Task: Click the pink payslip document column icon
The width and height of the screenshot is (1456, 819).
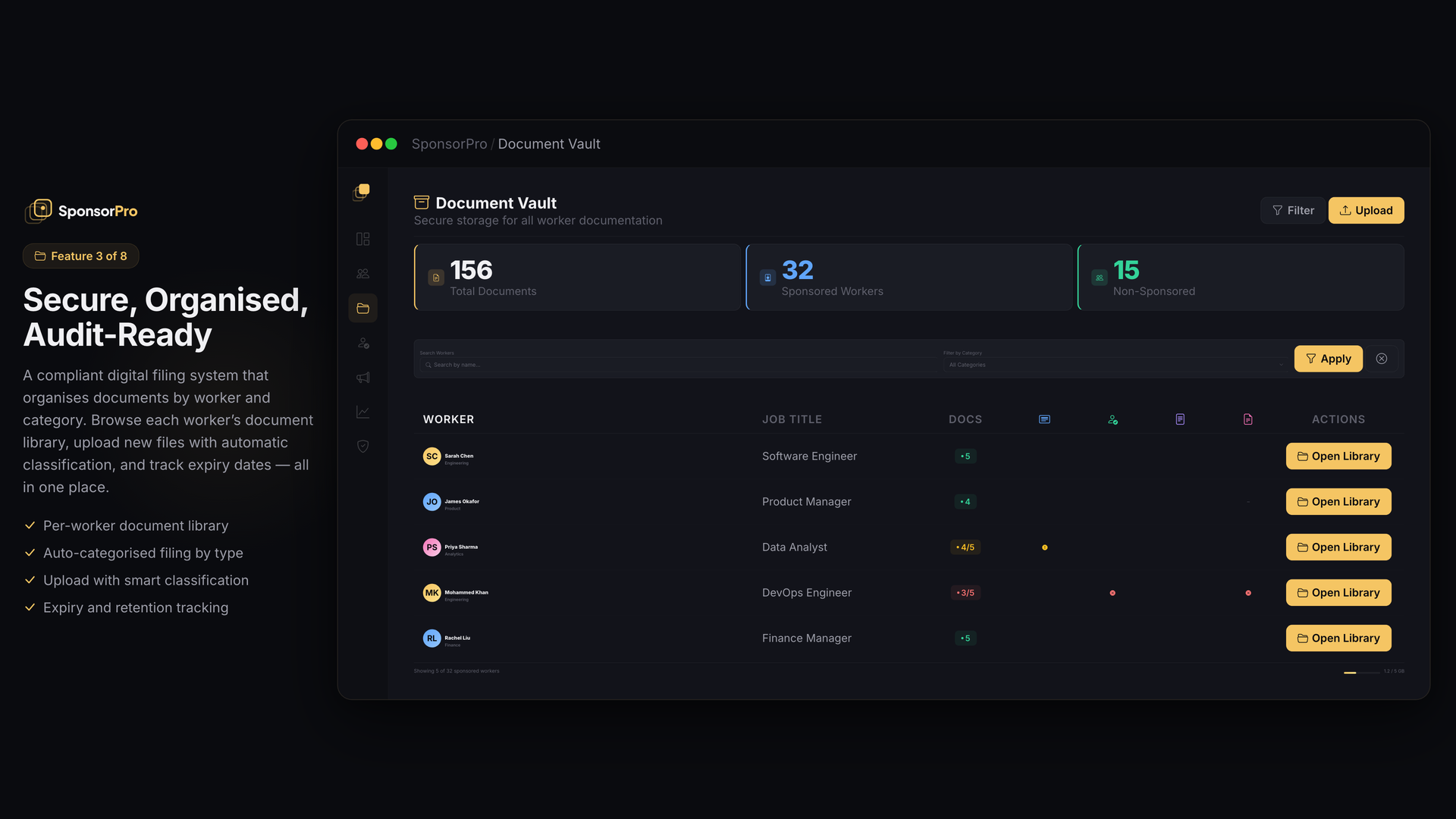Action: 1248,419
